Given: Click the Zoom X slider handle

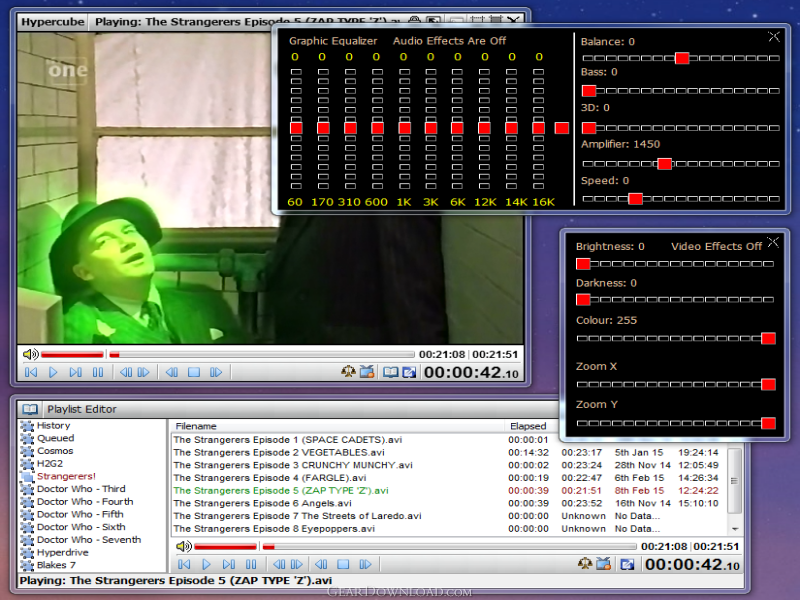Looking at the screenshot, I should (x=768, y=384).
